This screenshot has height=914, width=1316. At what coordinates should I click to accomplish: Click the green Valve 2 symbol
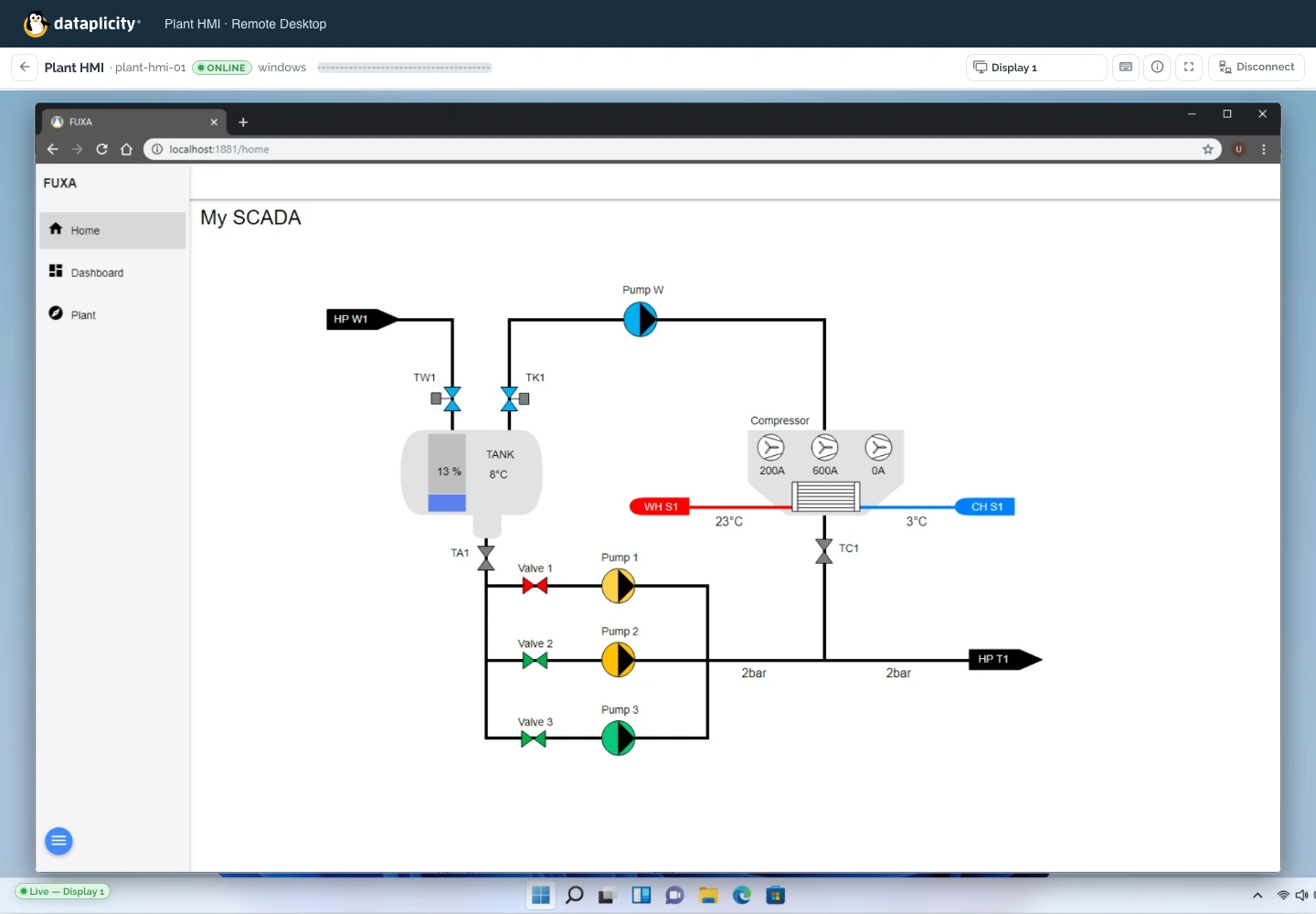(535, 661)
